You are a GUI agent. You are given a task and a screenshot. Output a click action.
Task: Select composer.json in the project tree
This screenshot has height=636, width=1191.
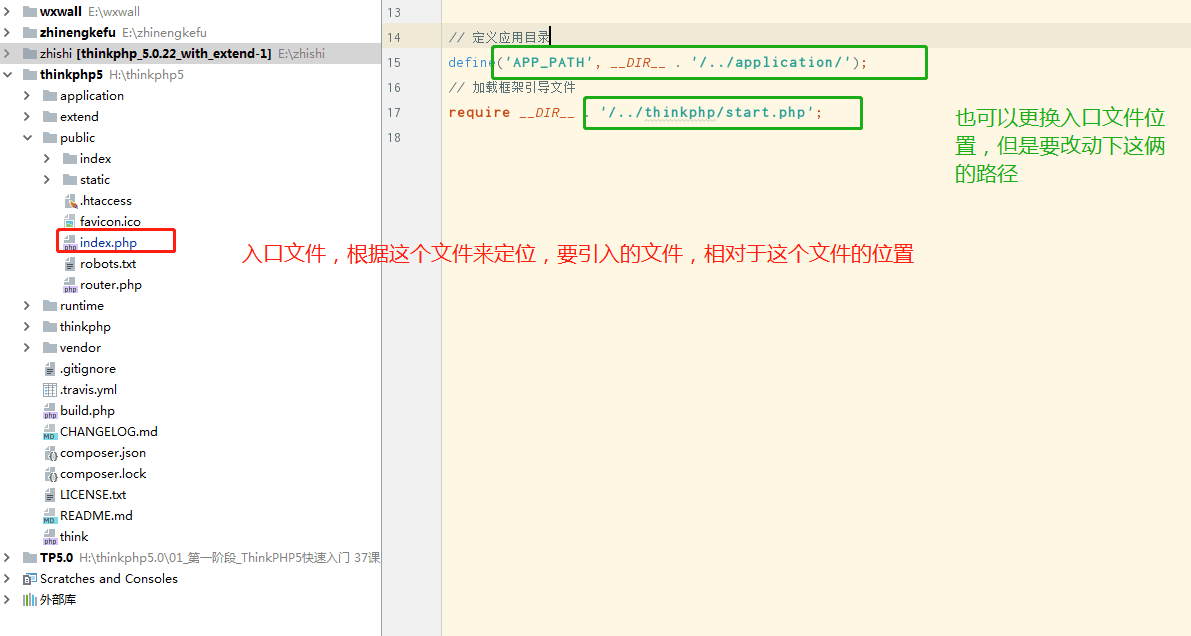click(x=103, y=453)
